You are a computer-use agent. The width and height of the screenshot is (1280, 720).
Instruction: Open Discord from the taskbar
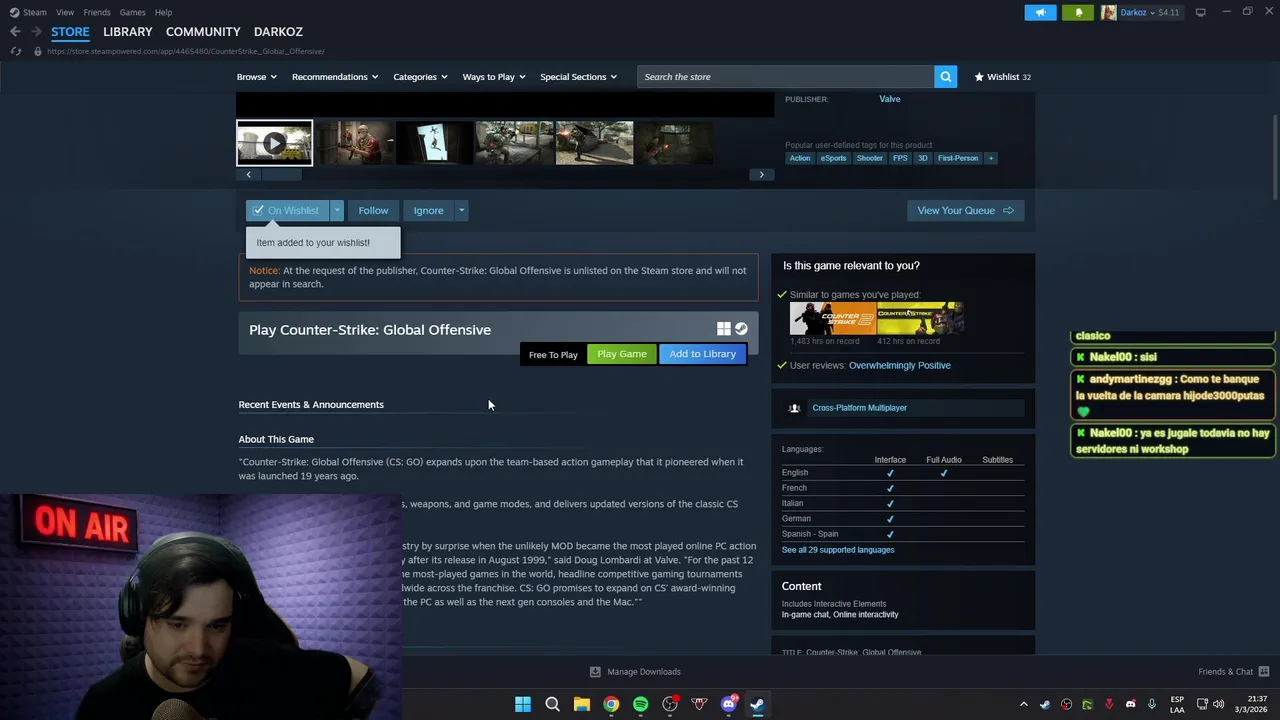[729, 704]
